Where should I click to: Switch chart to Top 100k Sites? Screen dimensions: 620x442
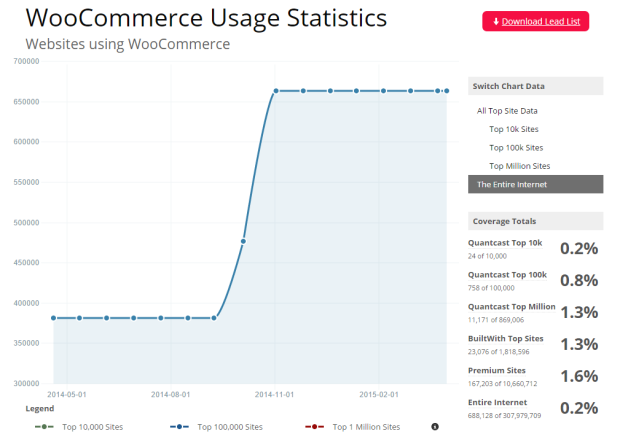click(516, 147)
